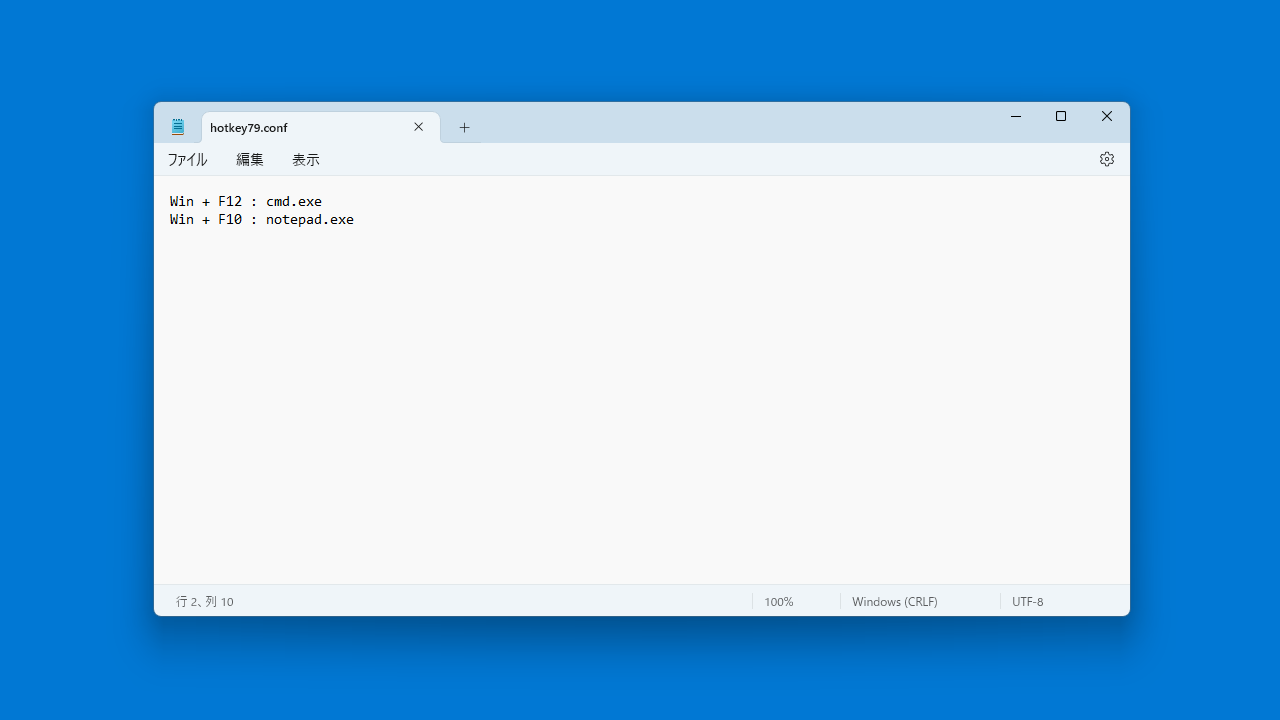Click the Notepad app icon in title bar

coord(178,127)
